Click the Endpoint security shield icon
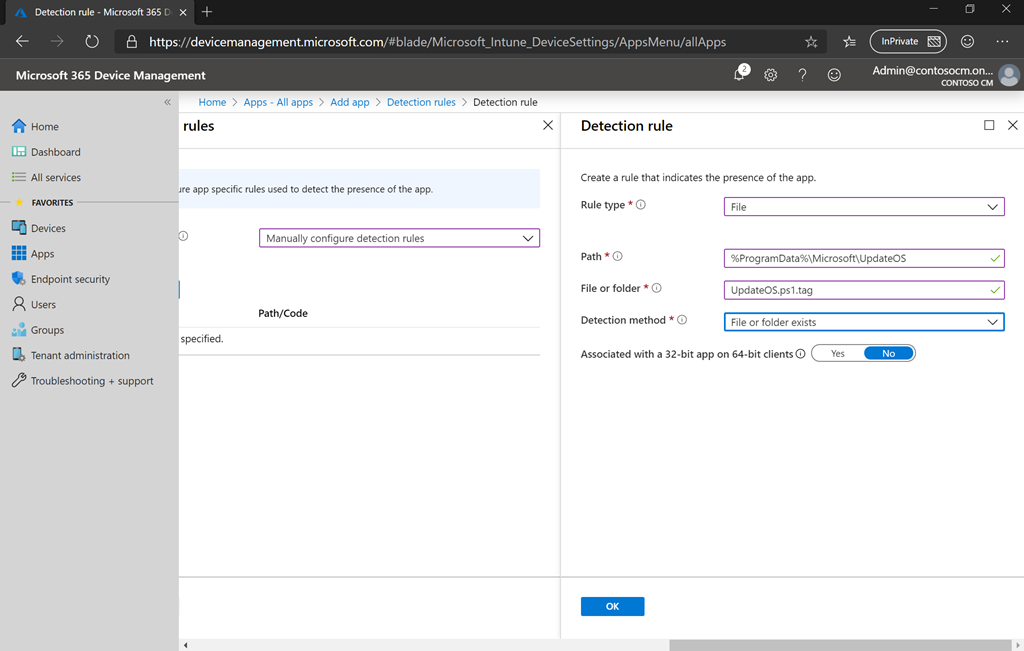This screenshot has height=651, width=1024. (x=18, y=279)
